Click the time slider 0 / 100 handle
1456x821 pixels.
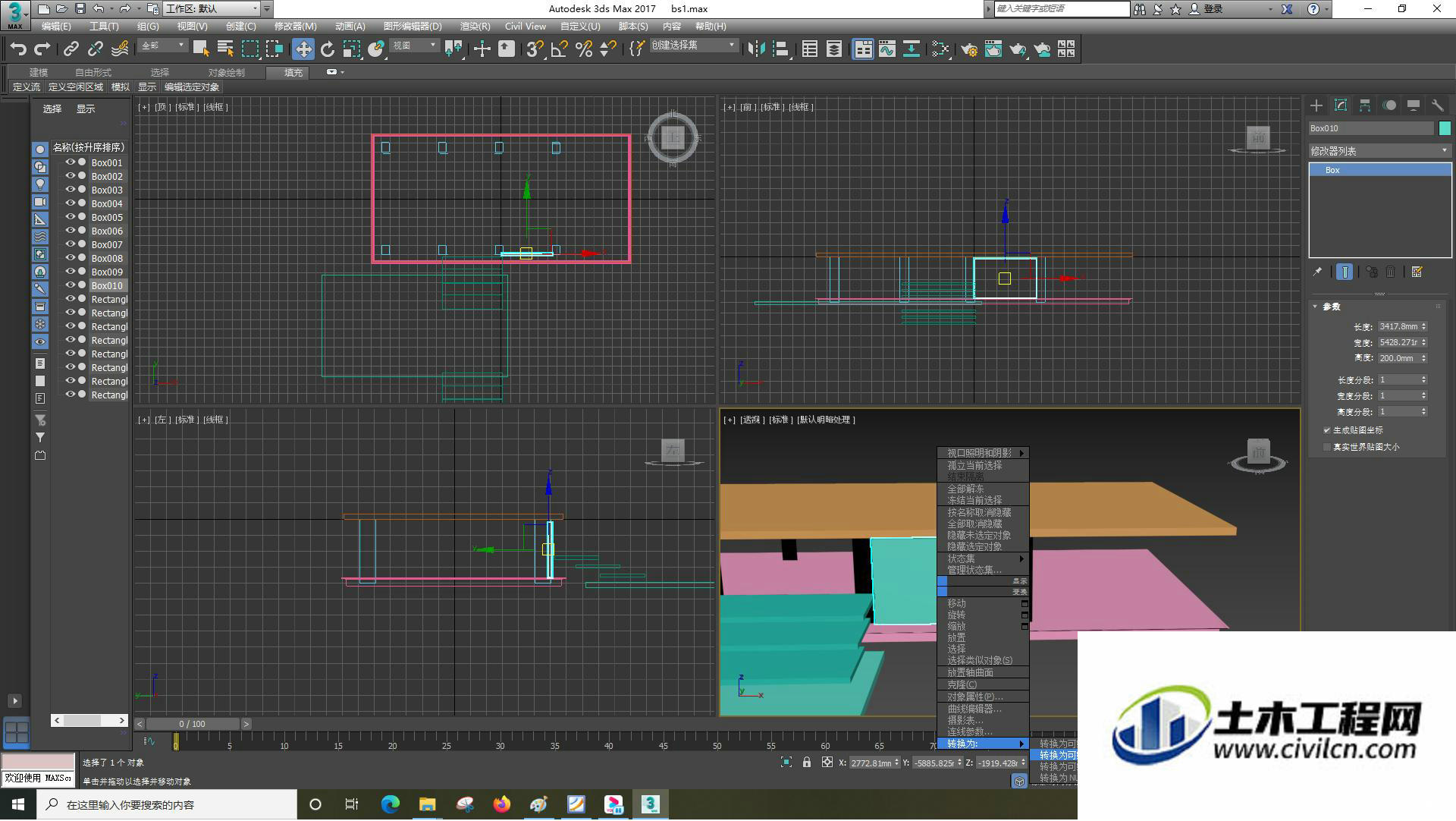point(193,724)
